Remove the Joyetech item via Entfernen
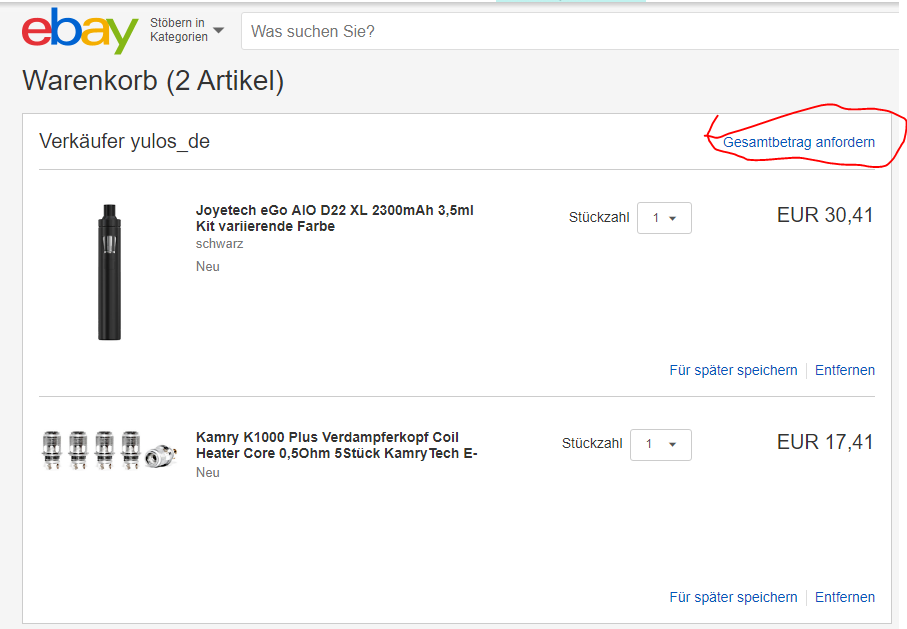The width and height of the screenshot is (907, 629). click(x=845, y=370)
